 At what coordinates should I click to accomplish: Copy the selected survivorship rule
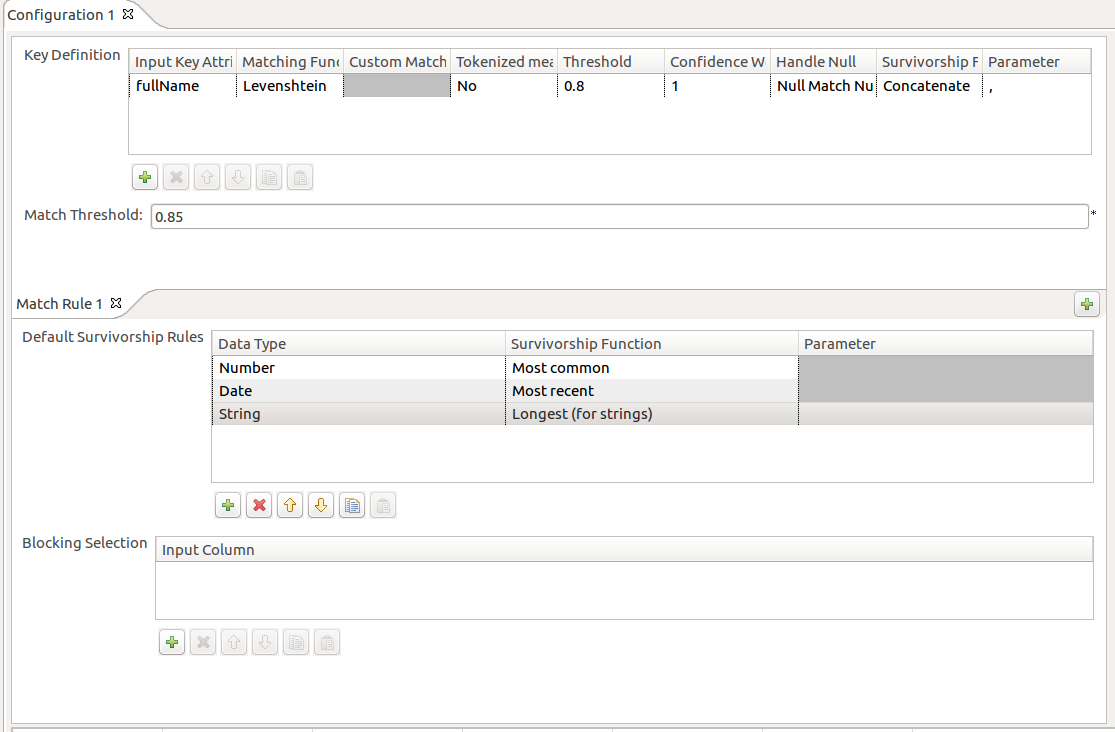coord(351,506)
